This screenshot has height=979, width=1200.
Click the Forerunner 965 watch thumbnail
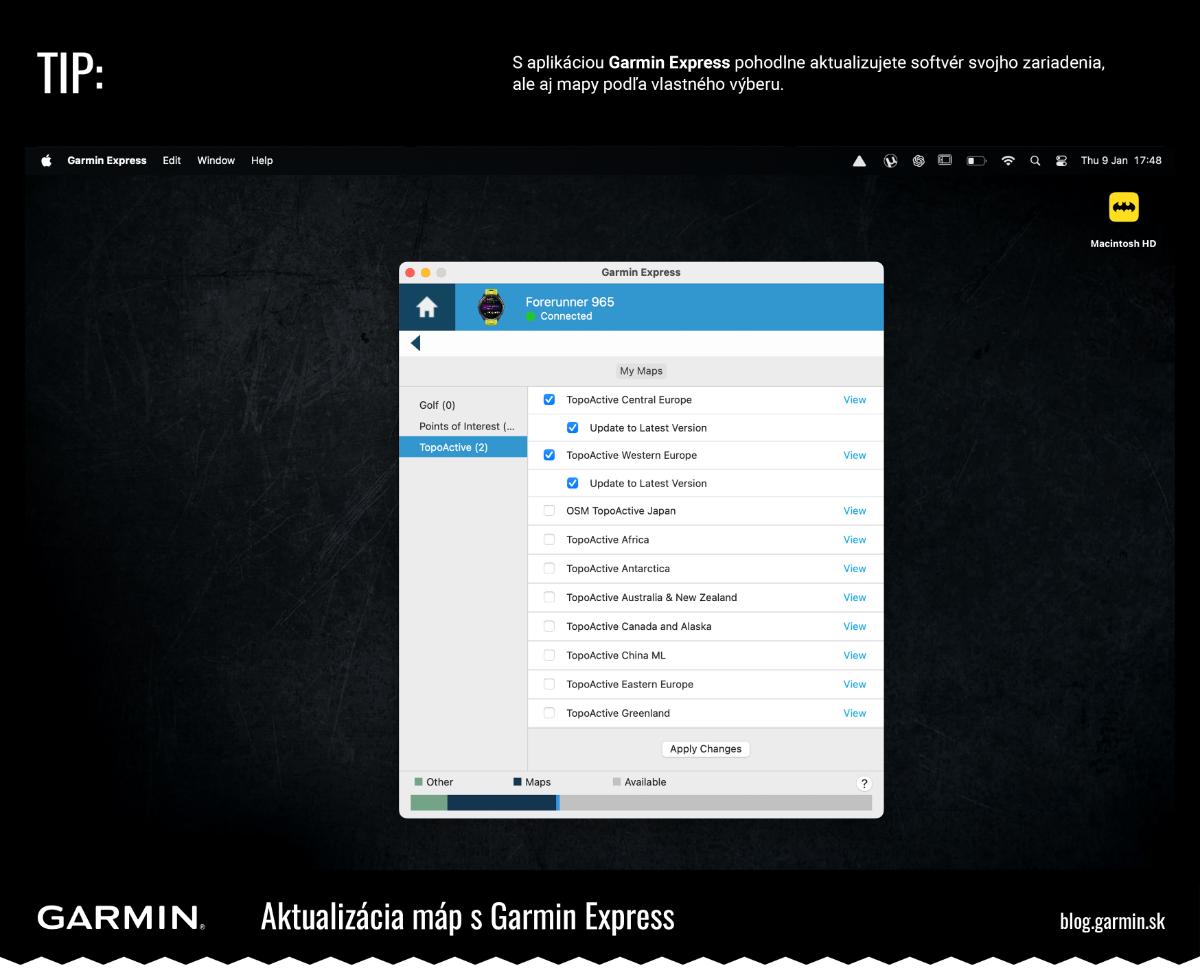point(490,308)
